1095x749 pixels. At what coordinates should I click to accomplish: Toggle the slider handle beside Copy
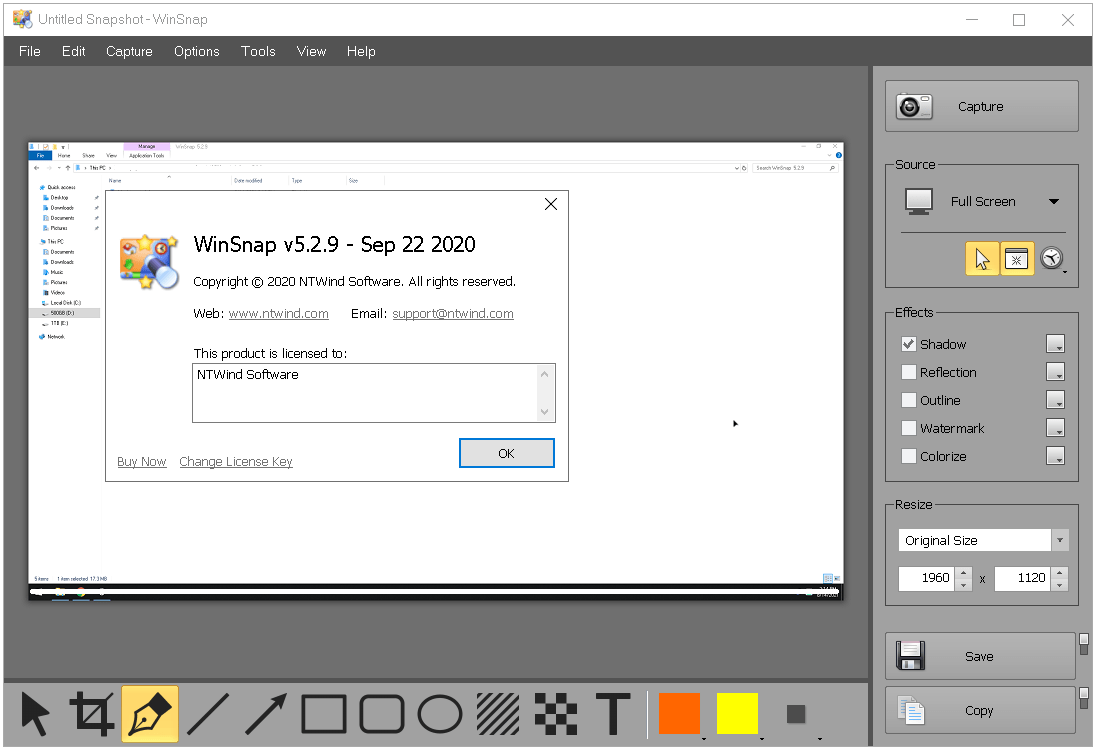[x=1084, y=697]
